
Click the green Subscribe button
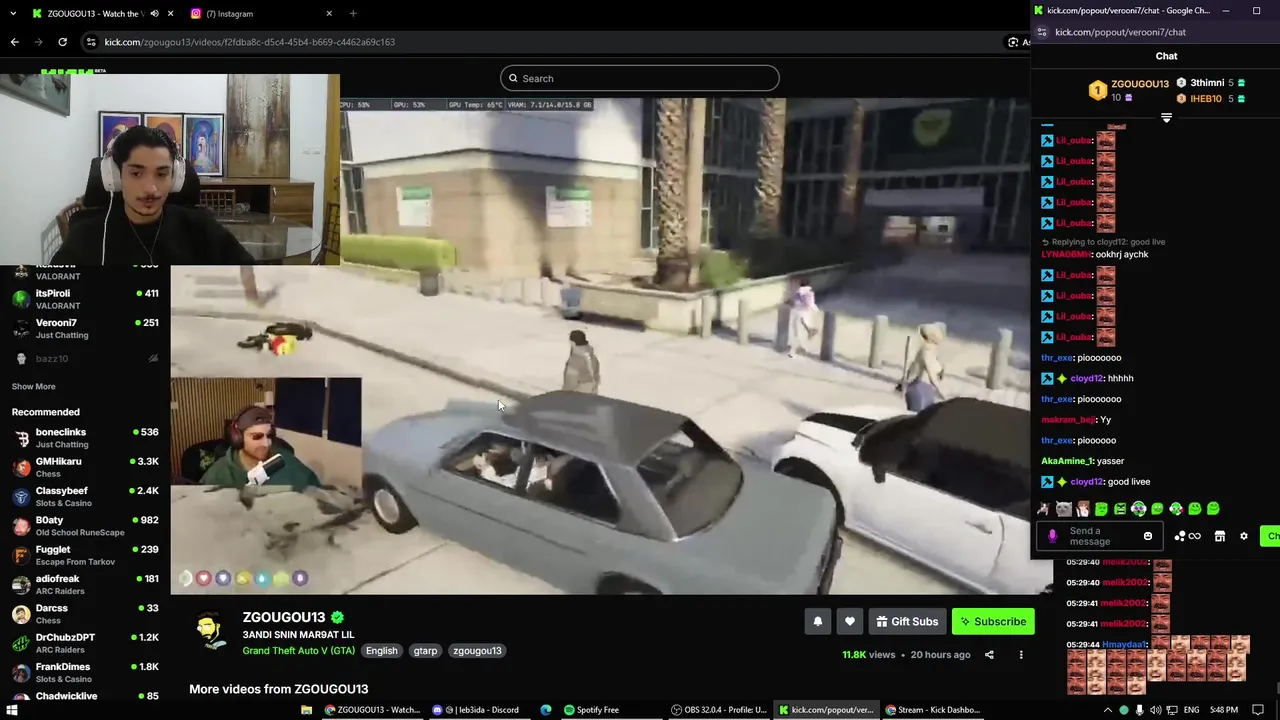point(993,621)
